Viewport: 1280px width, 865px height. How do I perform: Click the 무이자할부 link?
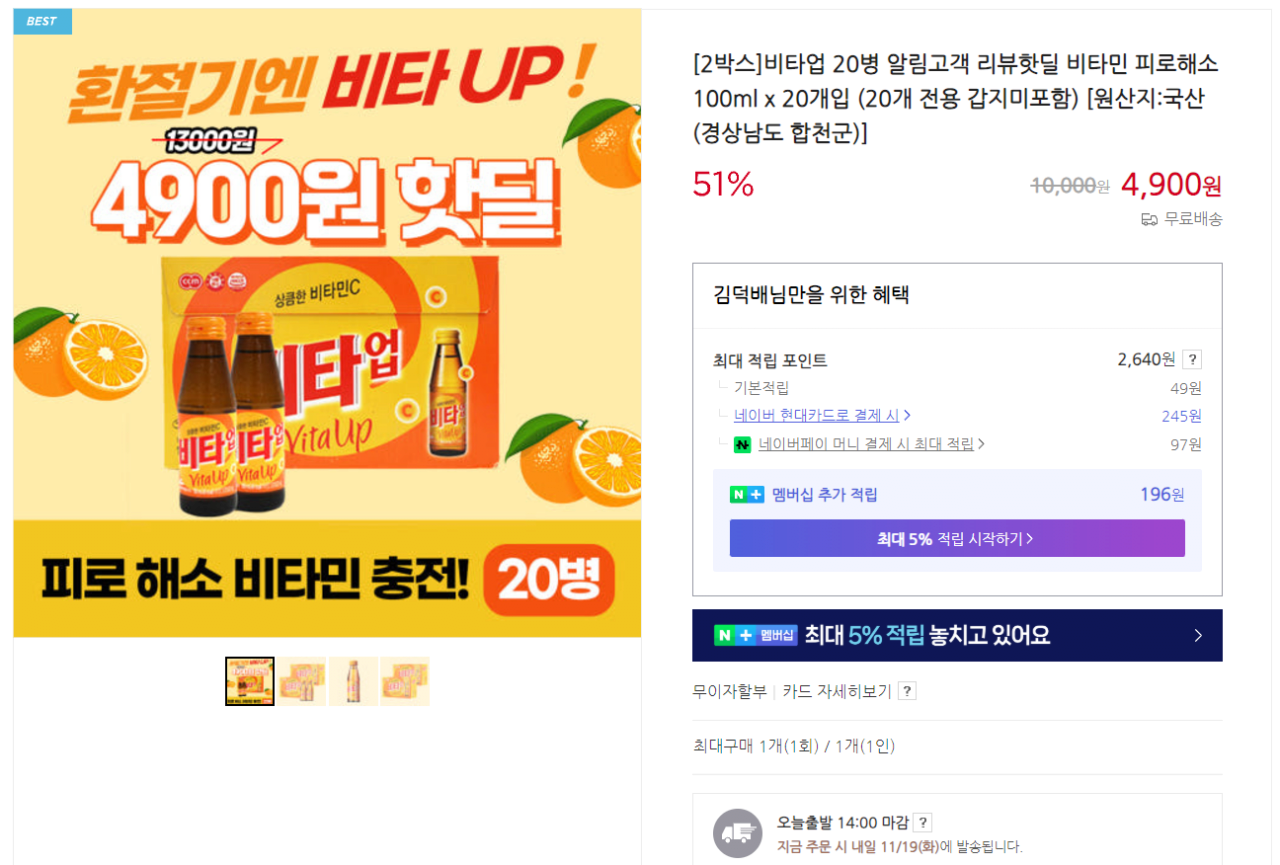[729, 691]
